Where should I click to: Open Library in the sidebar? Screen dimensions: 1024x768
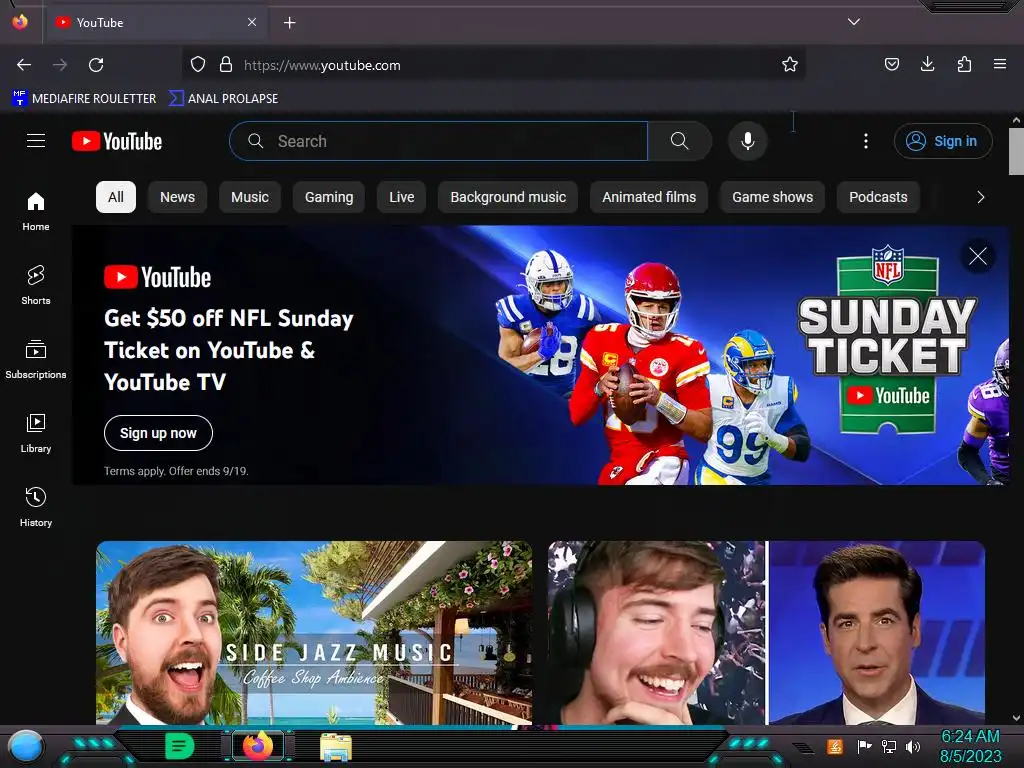[x=36, y=433]
